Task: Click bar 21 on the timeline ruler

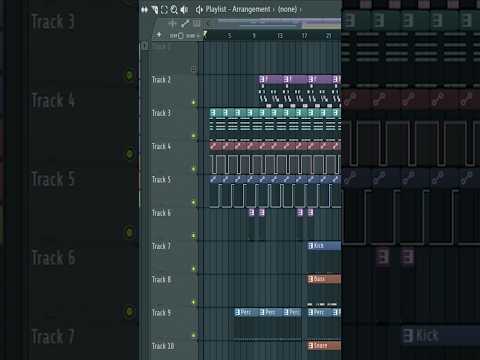Action: (x=328, y=35)
